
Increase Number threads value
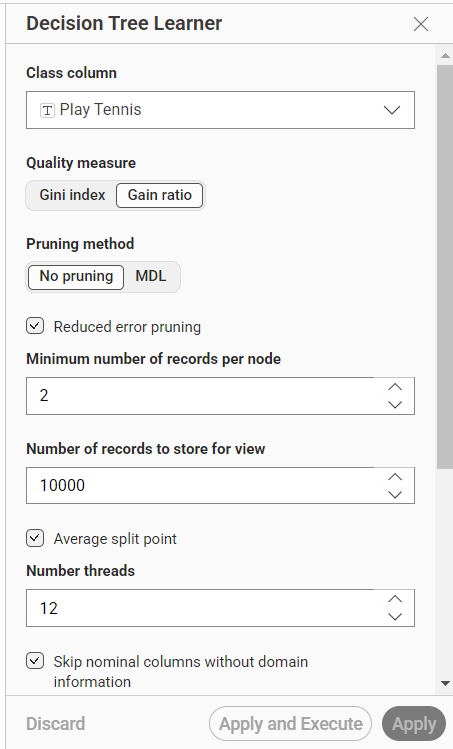click(x=395, y=599)
